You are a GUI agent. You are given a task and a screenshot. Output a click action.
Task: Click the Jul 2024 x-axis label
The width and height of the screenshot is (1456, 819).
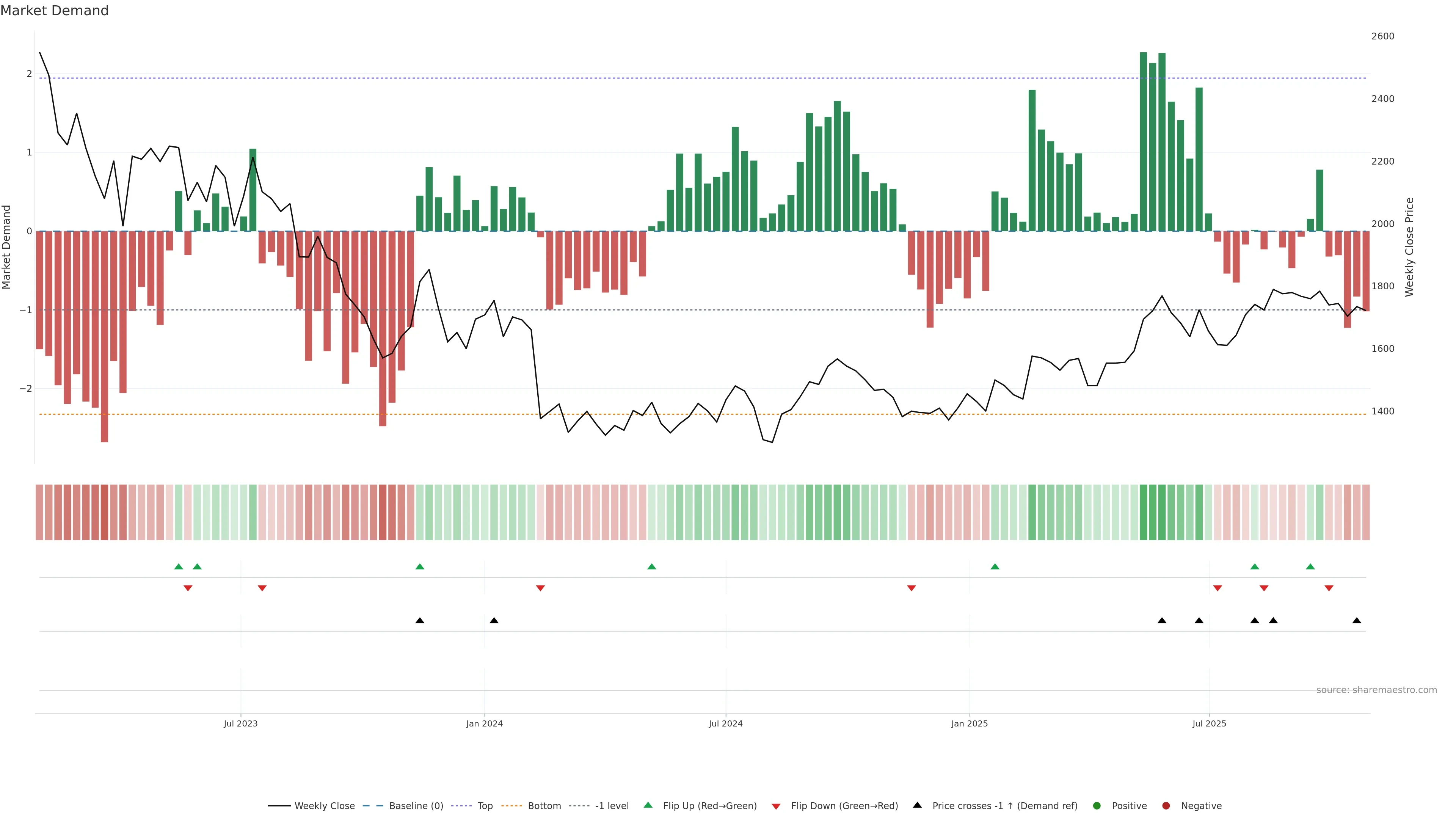point(726,723)
